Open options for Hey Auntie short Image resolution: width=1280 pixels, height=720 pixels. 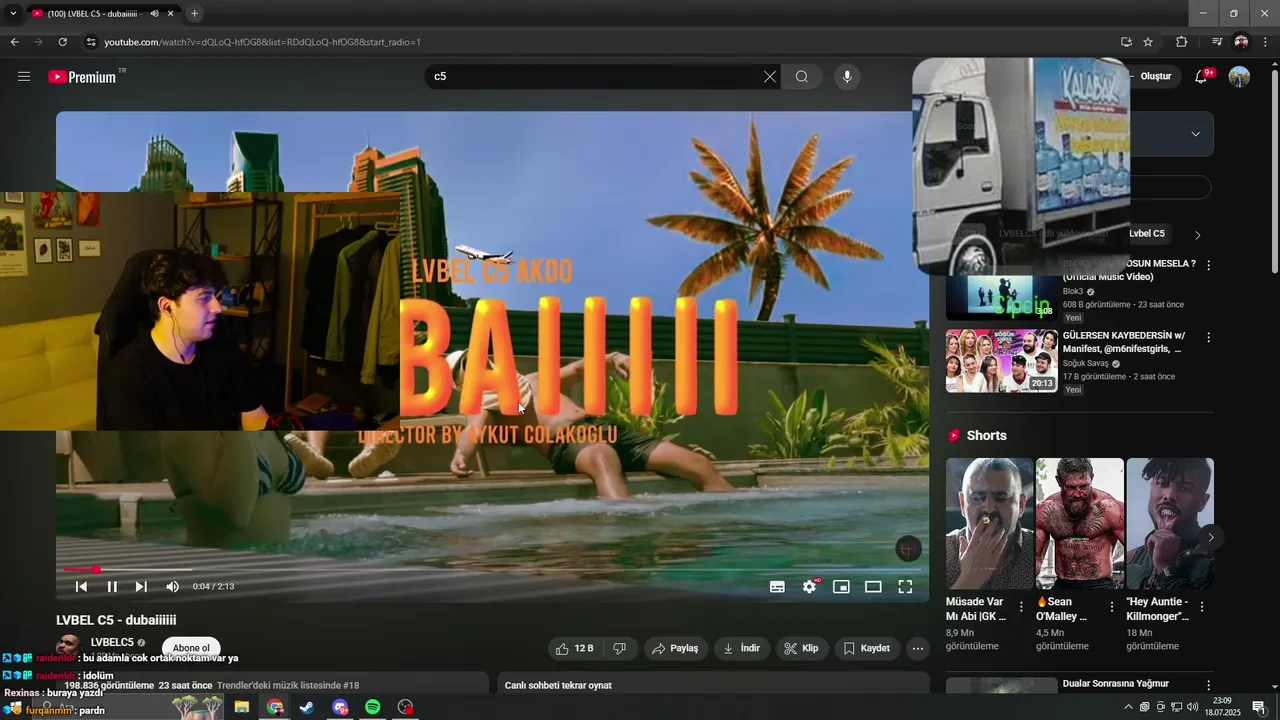tap(1202, 607)
